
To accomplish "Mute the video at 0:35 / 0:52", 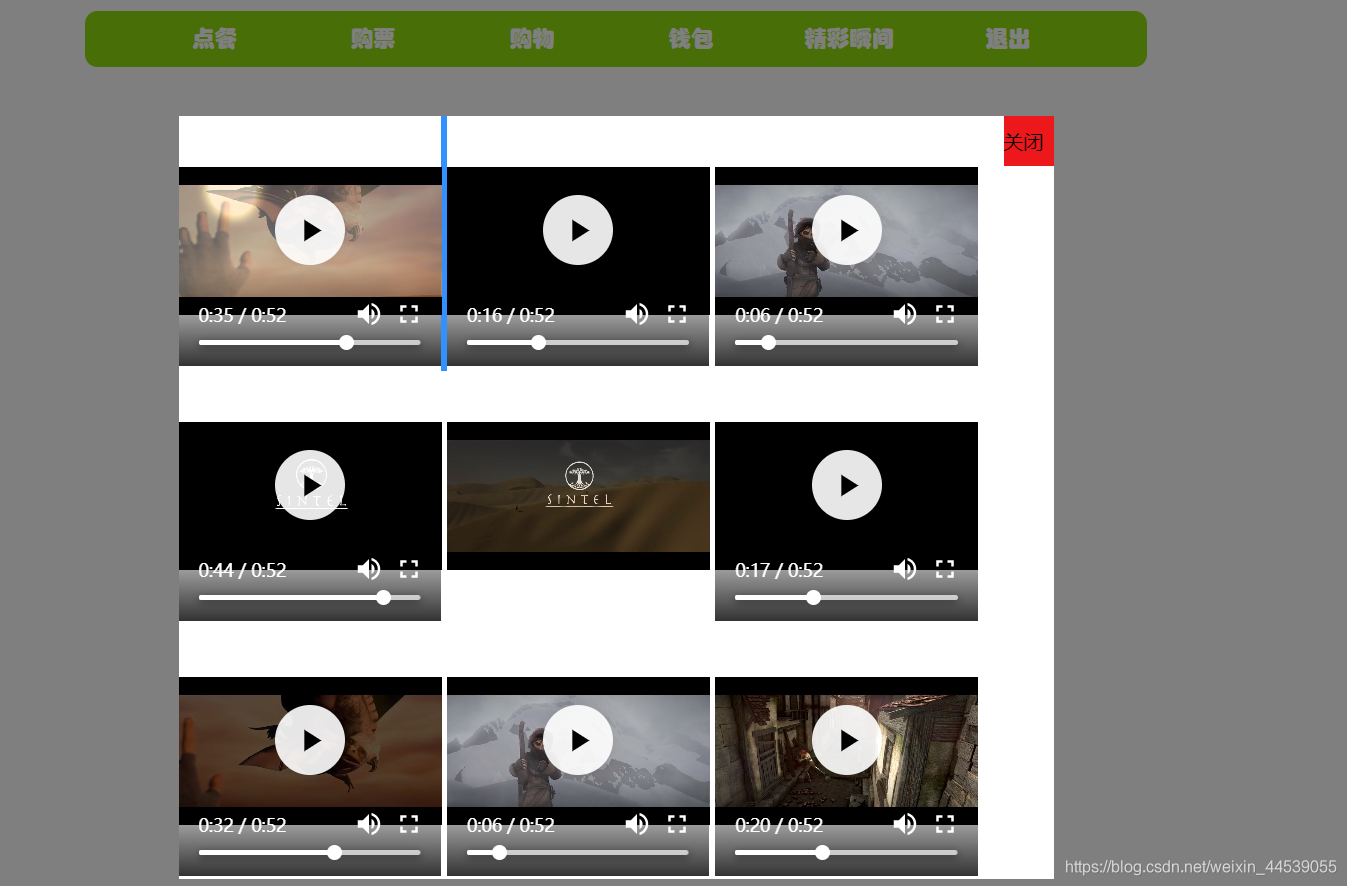I will click(x=369, y=315).
